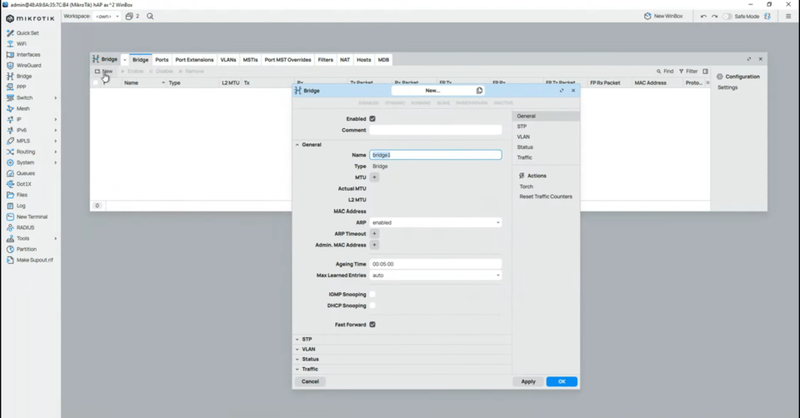Click the workspace windows icon labeled 2
The width and height of the screenshot is (800, 418).
[132, 16]
